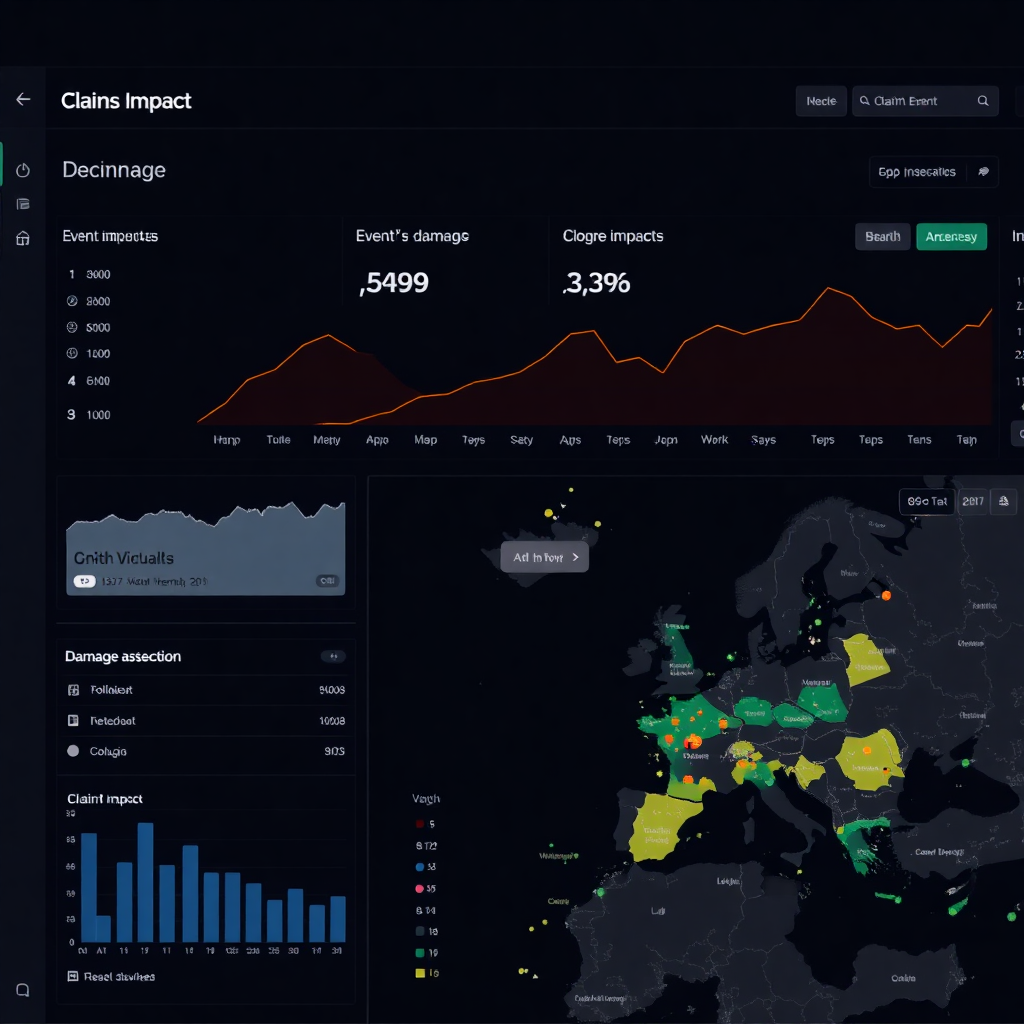Open the chat bubble icon at bottom left
The width and height of the screenshot is (1024, 1024).
pos(22,990)
